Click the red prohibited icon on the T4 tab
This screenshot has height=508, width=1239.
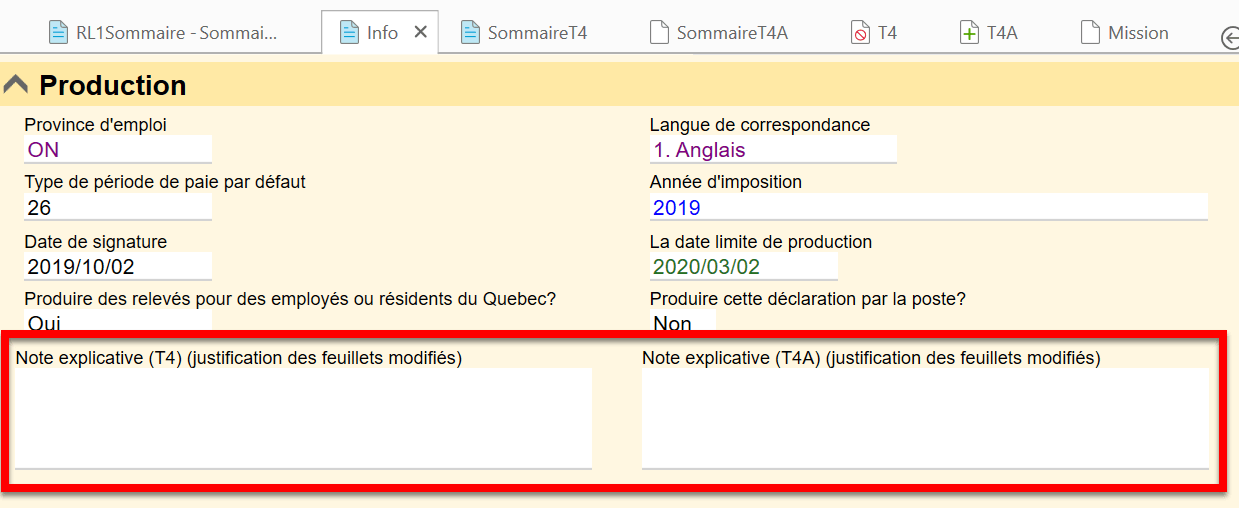pyautogui.click(x=860, y=33)
